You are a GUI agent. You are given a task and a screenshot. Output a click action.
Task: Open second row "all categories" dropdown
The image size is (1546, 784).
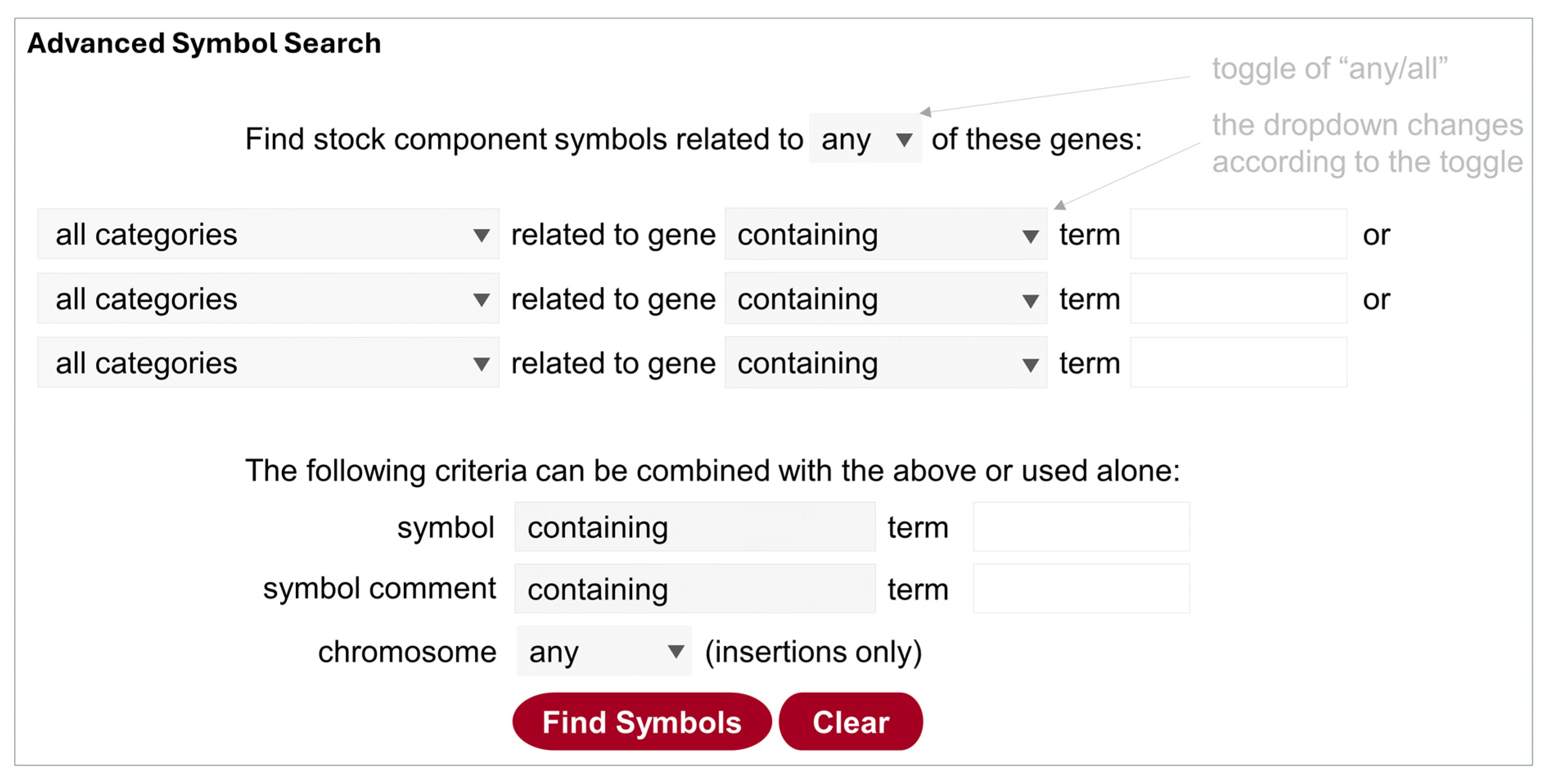(x=268, y=299)
